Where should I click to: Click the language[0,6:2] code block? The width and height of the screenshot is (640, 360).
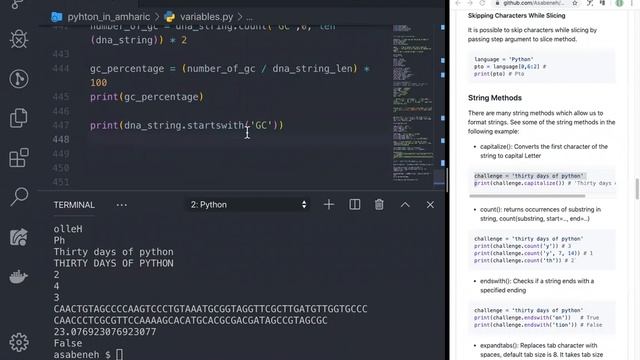[542, 67]
